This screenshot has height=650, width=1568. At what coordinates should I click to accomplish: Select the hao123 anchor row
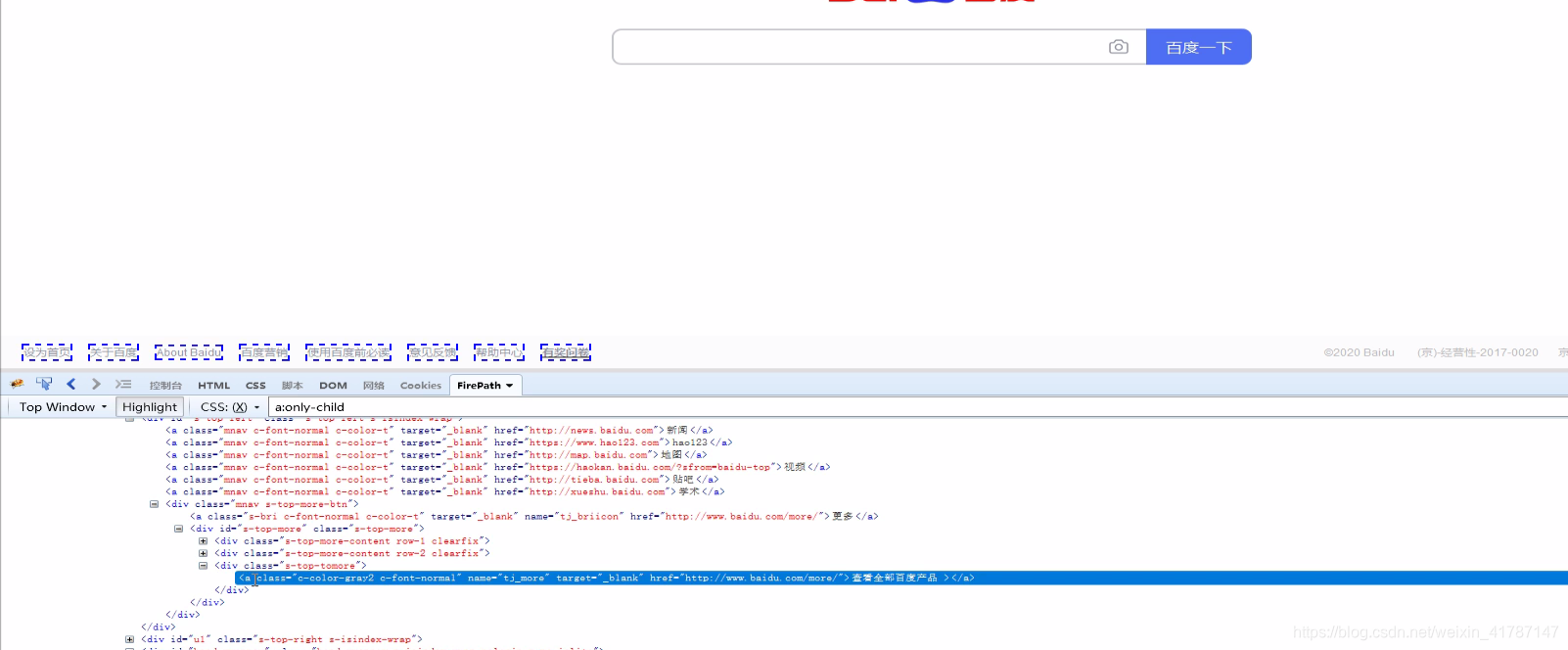click(x=448, y=442)
